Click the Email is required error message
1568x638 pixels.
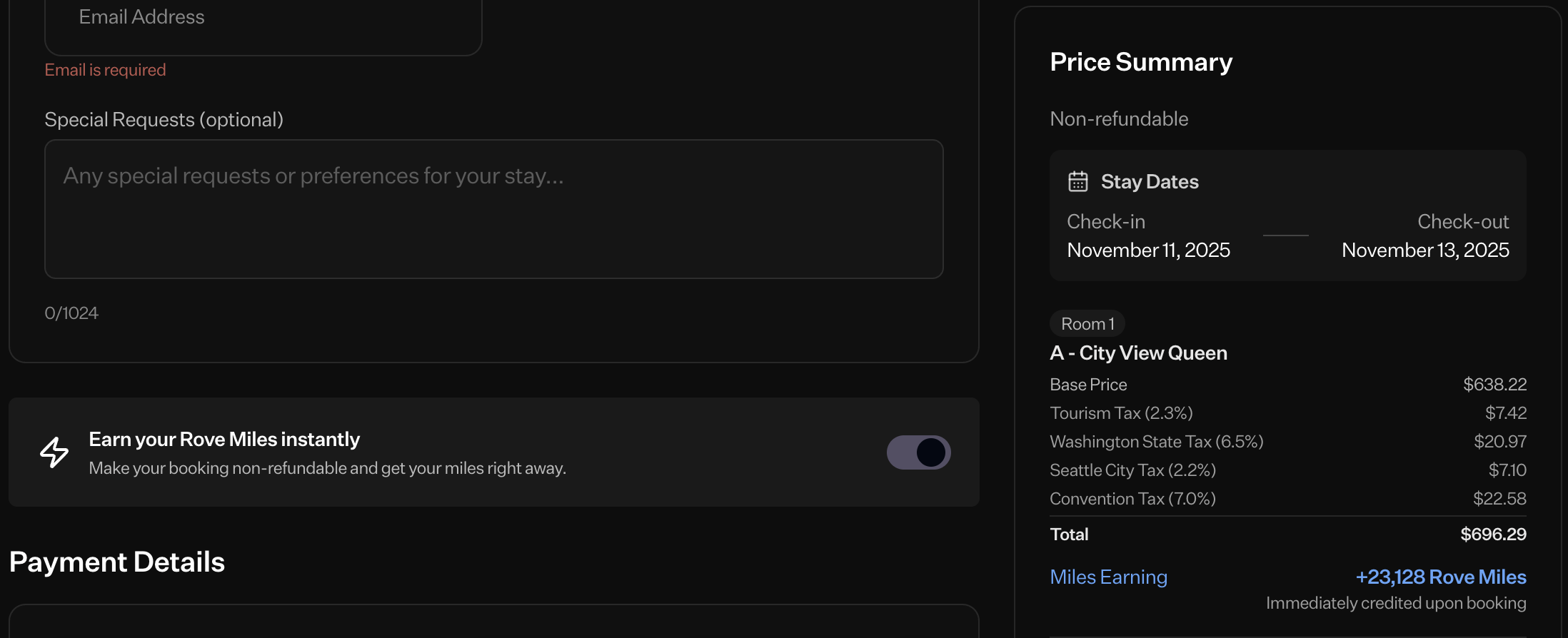tap(105, 70)
